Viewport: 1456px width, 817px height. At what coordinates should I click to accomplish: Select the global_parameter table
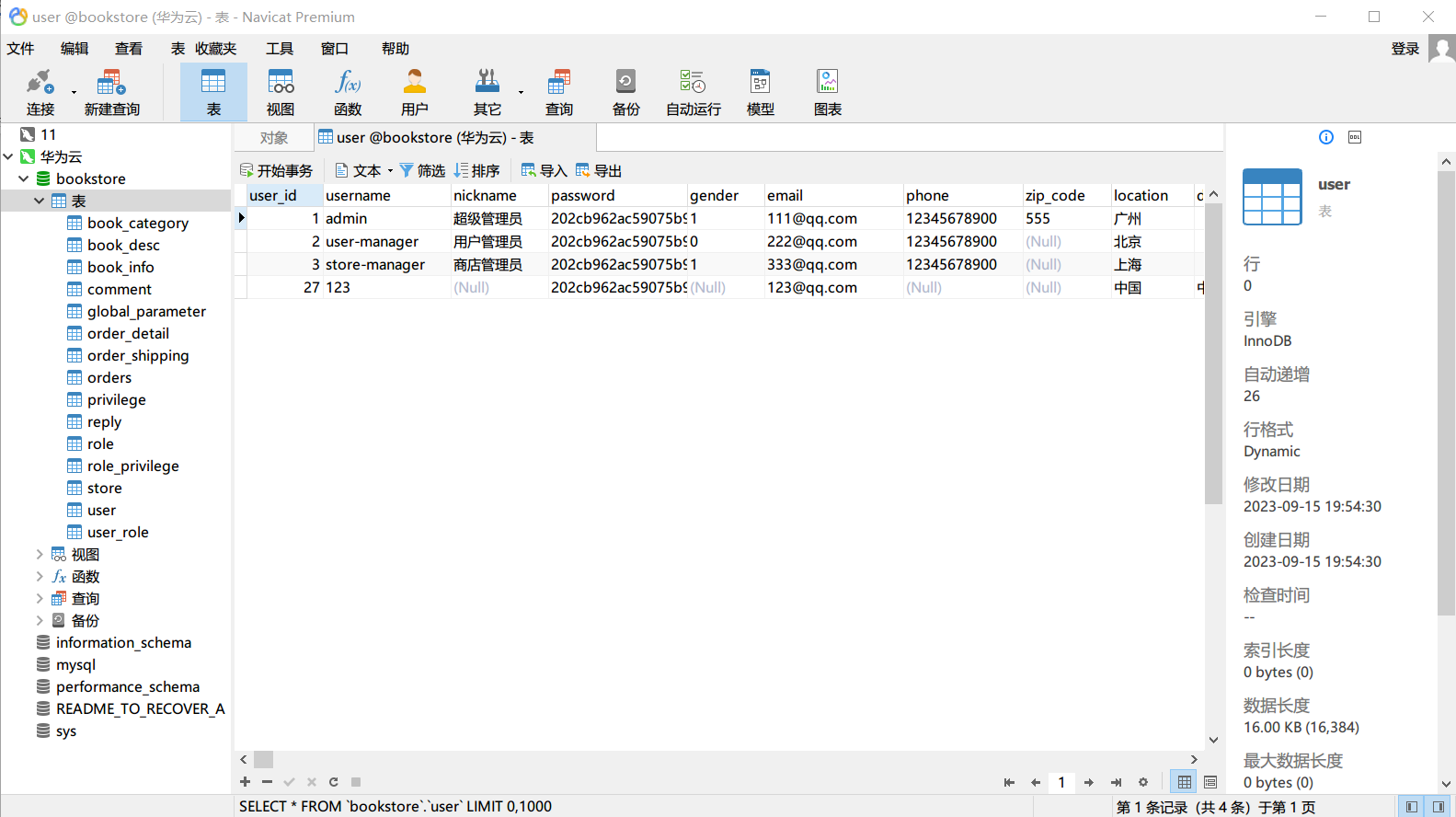146,311
